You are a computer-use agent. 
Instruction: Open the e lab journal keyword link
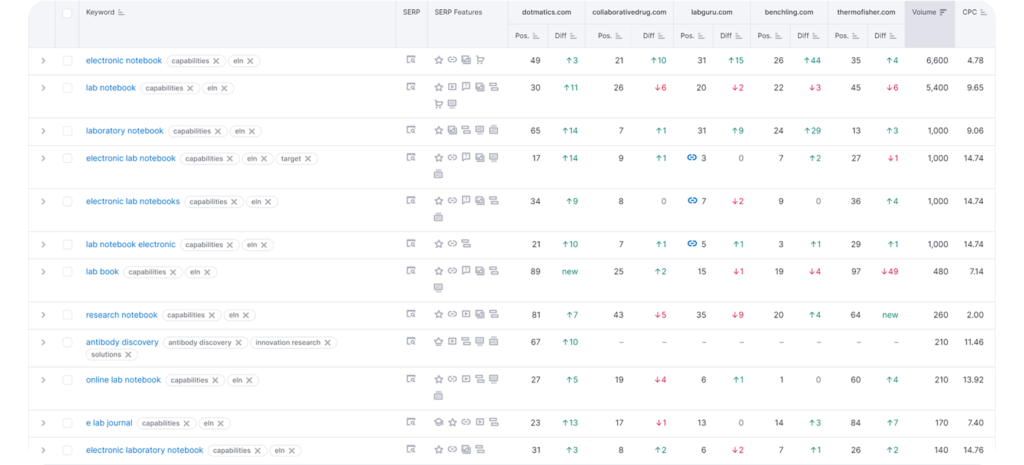click(109, 423)
